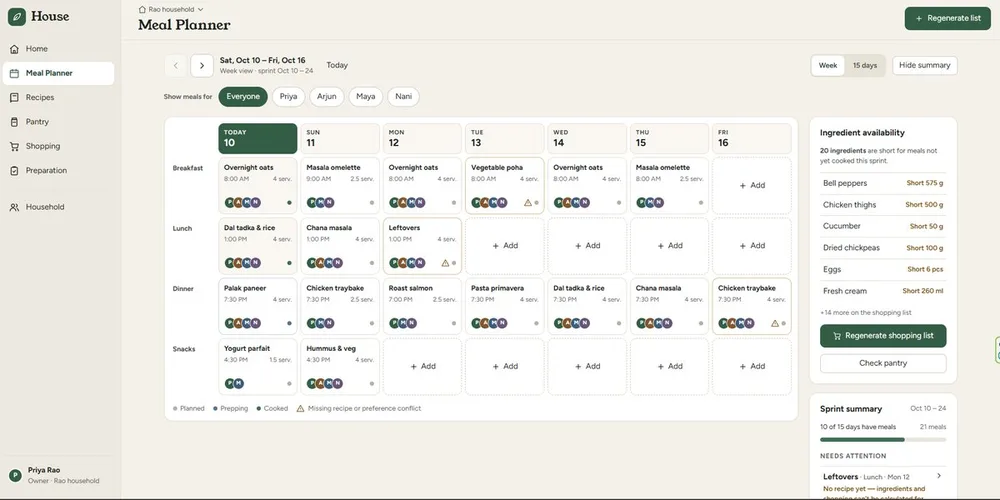Expand the Rao household dropdown
Viewport: 1000px width, 500px height.
pos(171,10)
